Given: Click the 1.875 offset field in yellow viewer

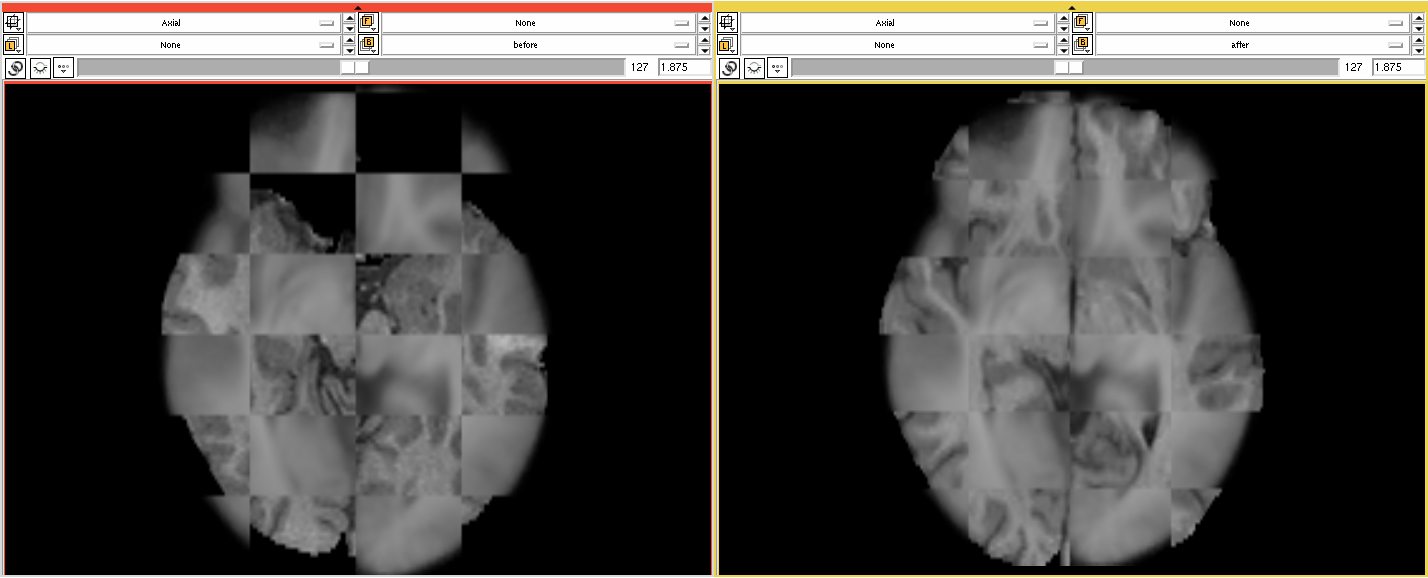Looking at the screenshot, I should [x=1398, y=67].
